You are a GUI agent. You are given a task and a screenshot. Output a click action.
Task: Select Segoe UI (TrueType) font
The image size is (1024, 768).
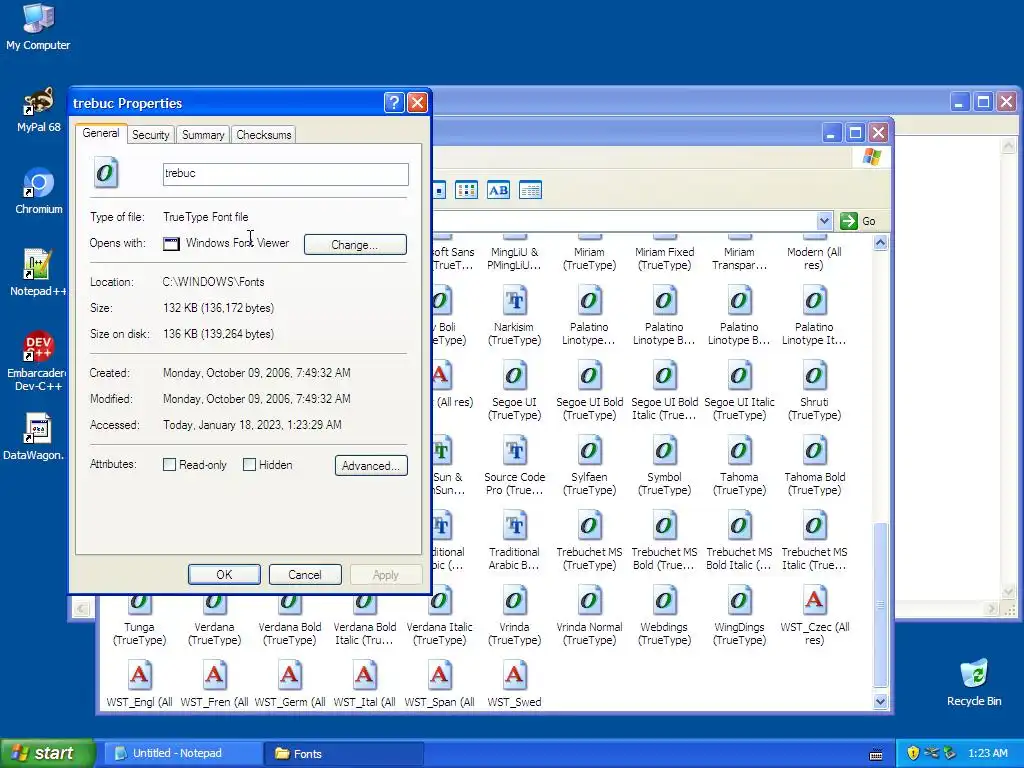click(515, 390)
